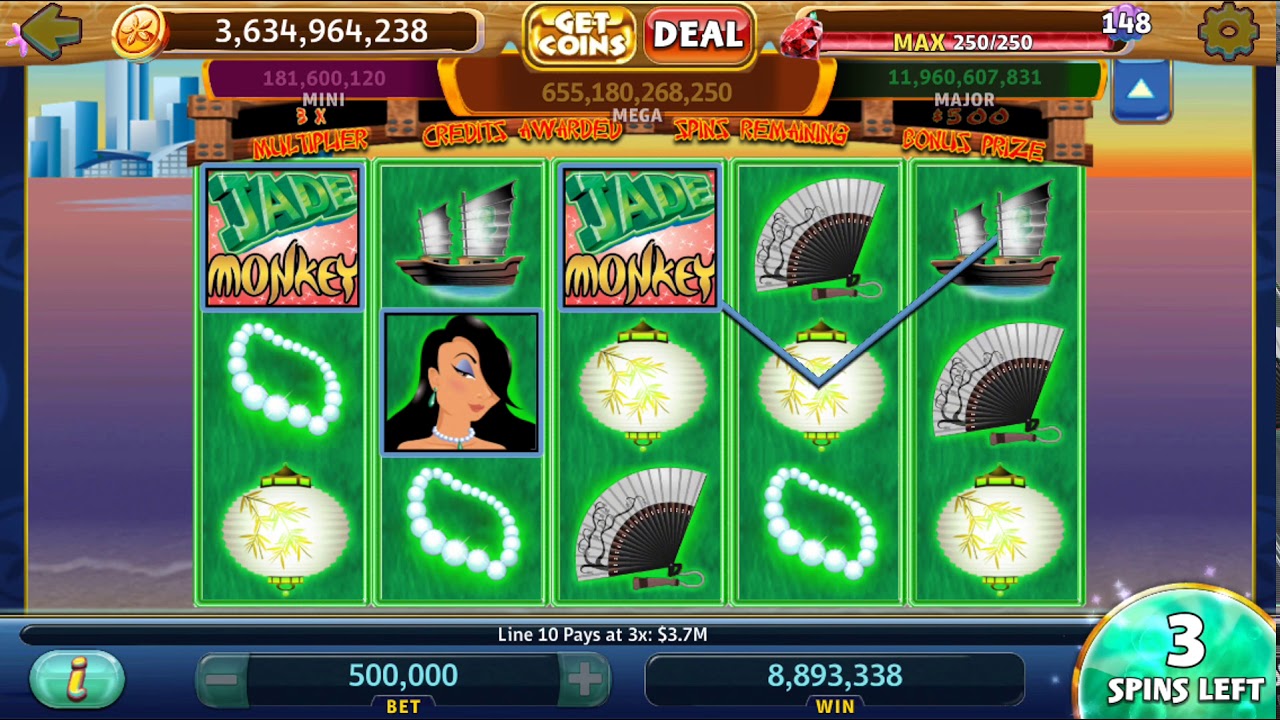
Task: Spin using the Spins Left orb
Action: (x=1182, y=656)
